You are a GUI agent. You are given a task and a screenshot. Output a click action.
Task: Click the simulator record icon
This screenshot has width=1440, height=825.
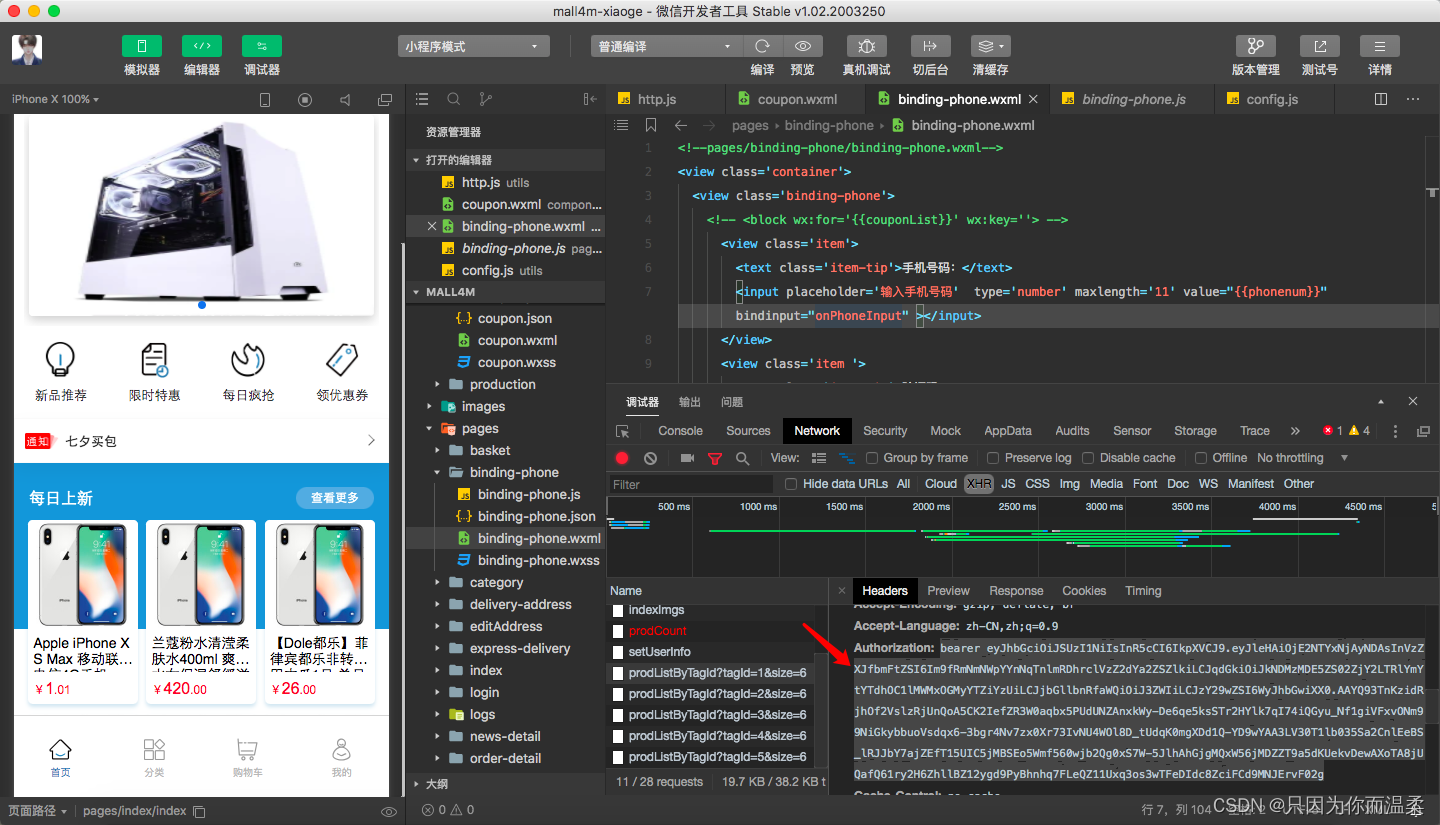pos(305,100)
